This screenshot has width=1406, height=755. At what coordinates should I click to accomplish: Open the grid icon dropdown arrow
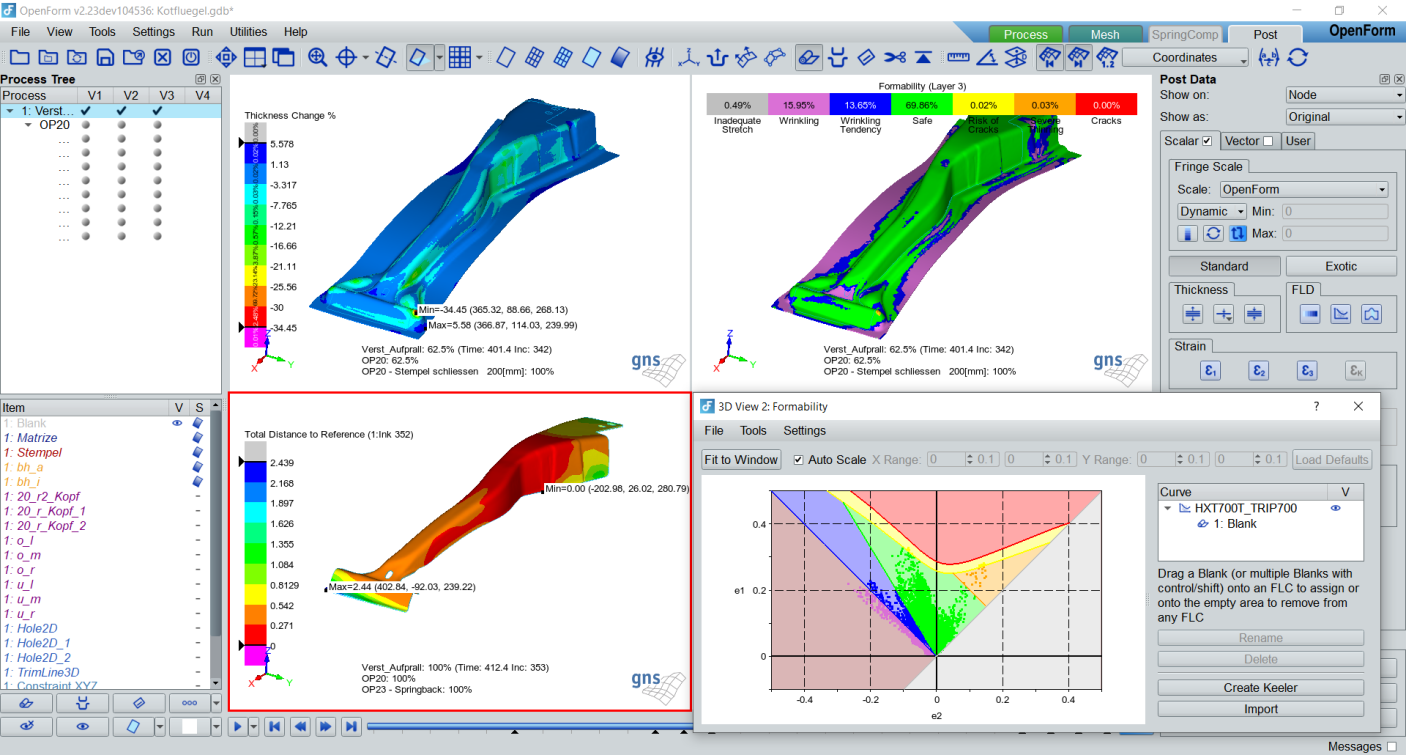pos(478,58)
